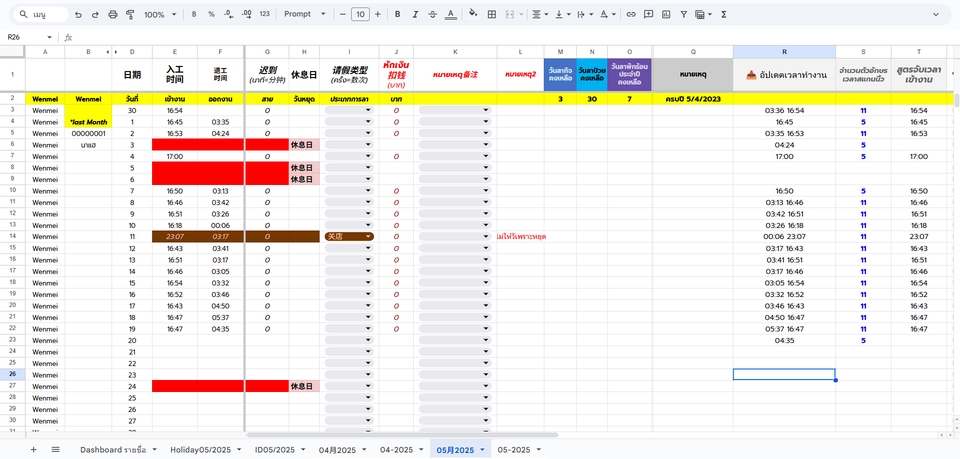The image size is (960, 459).
Task: Select the 休息日 cell in date 24 row
Action: coord(304,386)
